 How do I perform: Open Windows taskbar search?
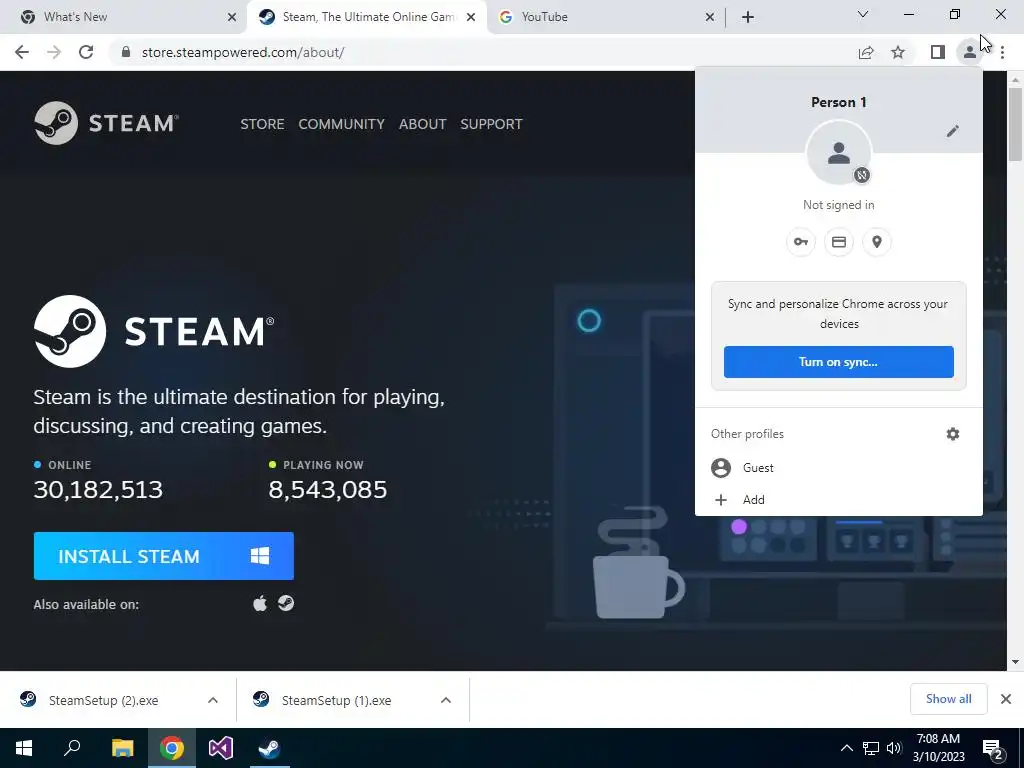[72, 748]
